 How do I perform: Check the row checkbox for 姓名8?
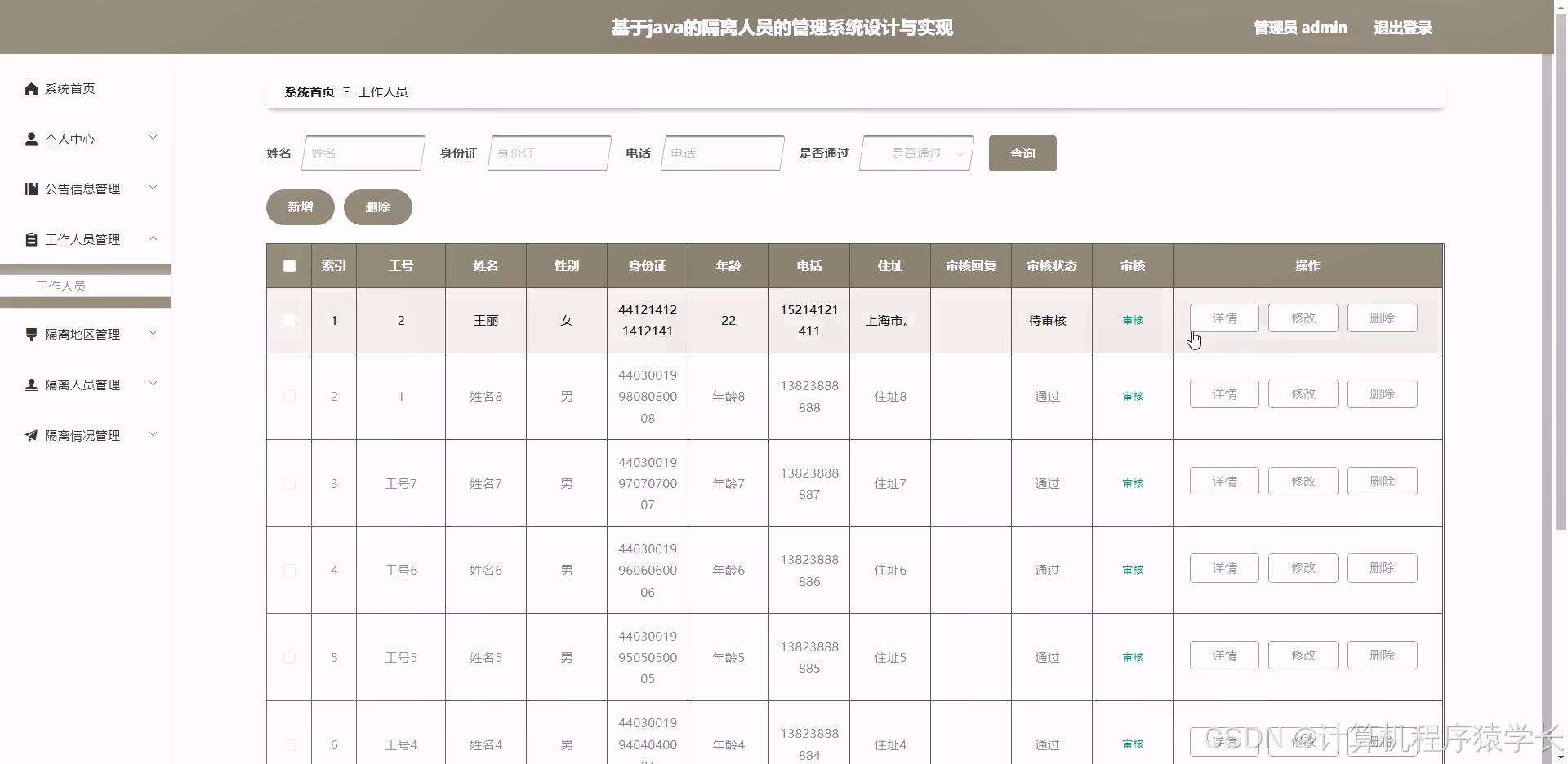pyautogui.click(x=289, y=396)
